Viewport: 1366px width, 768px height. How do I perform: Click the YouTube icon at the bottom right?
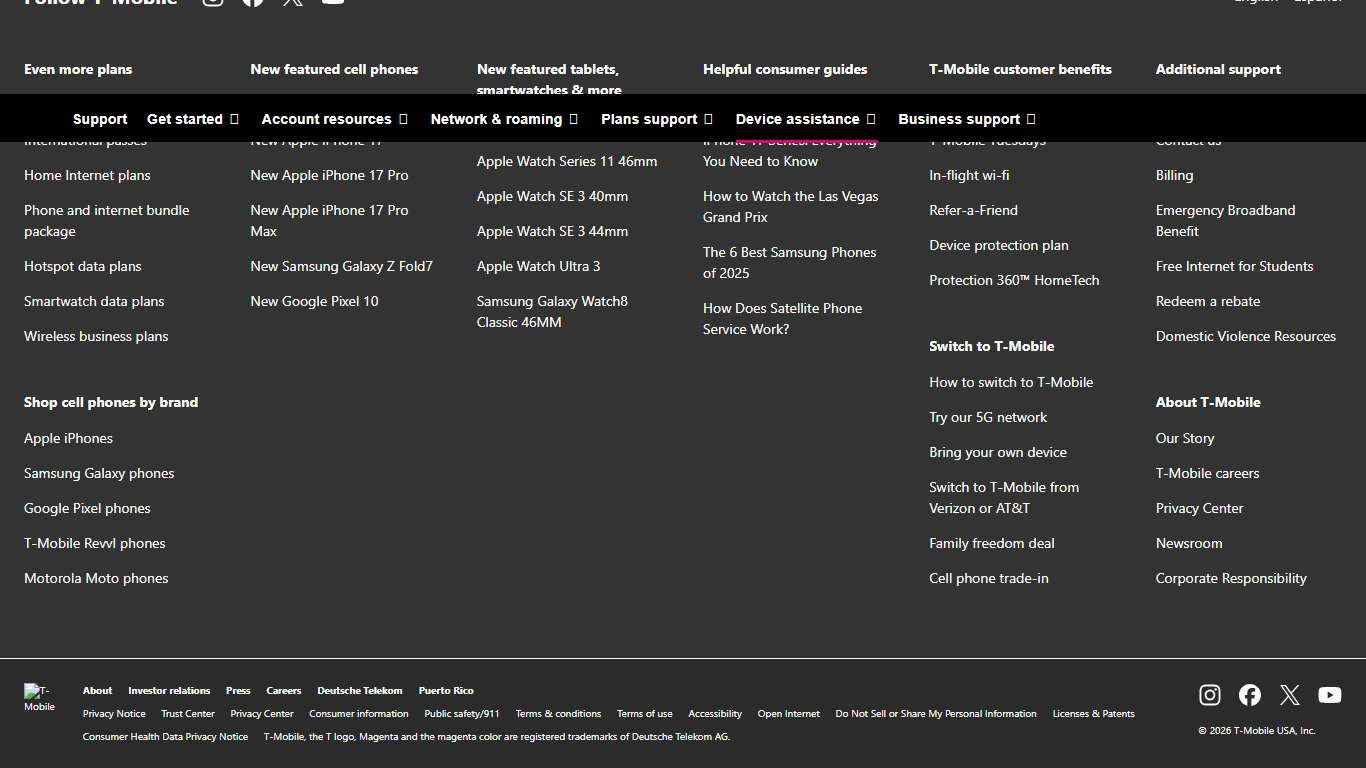click(1329, 694)
